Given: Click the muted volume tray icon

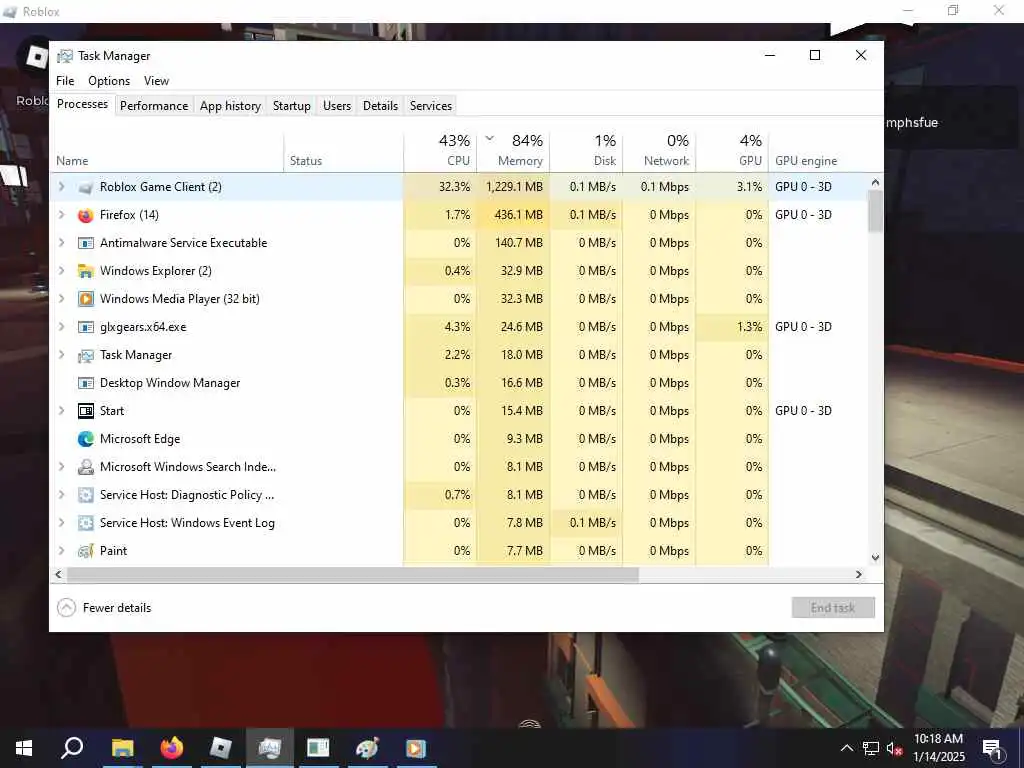Looking at the screenshot, I should [x=894, y=748].
